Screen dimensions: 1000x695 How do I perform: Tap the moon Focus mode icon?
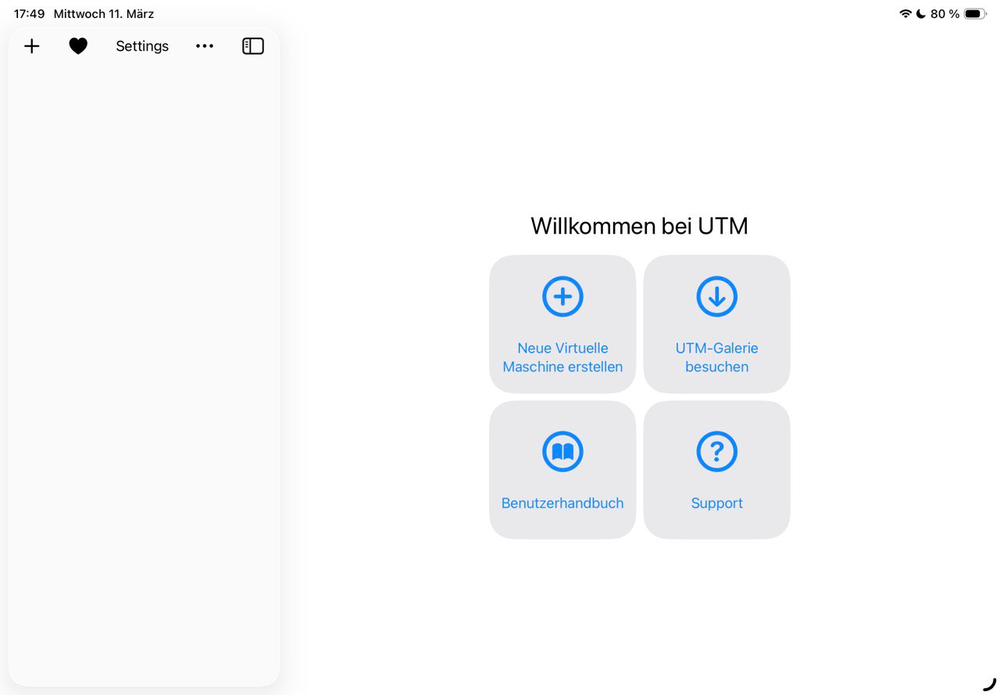(x=920, y=14)
